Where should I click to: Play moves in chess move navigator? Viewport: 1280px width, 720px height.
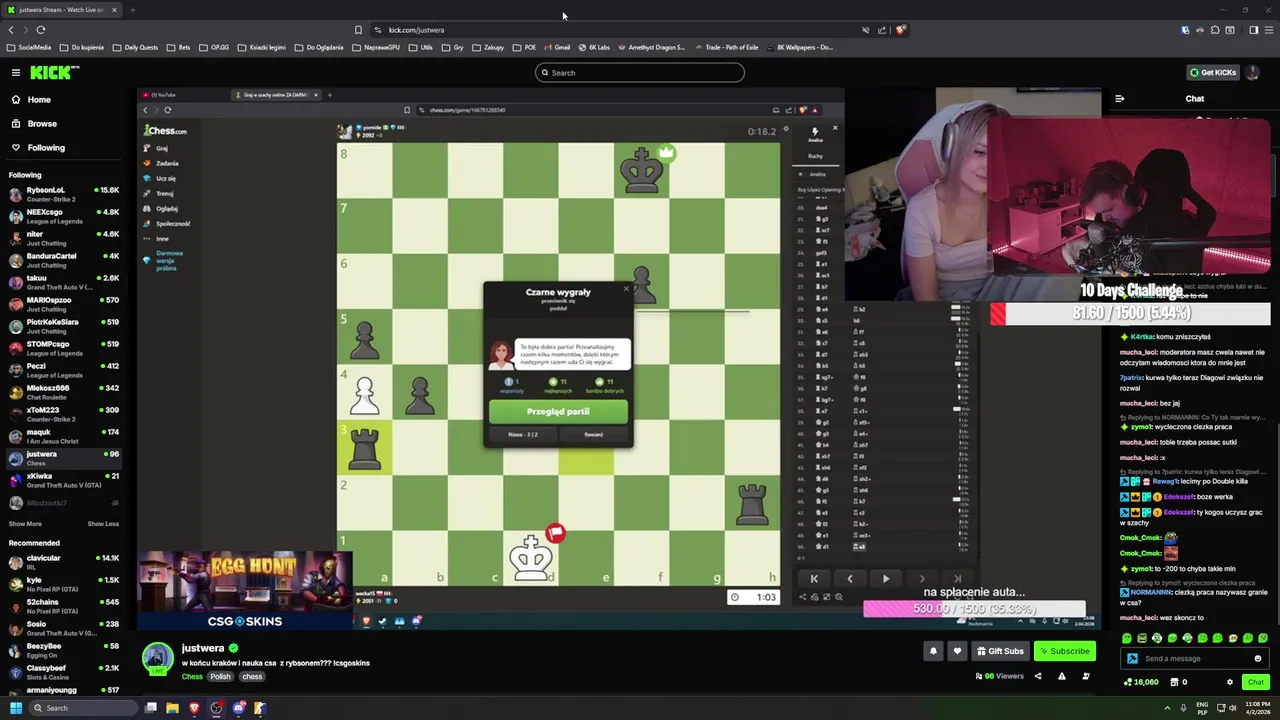886,578
